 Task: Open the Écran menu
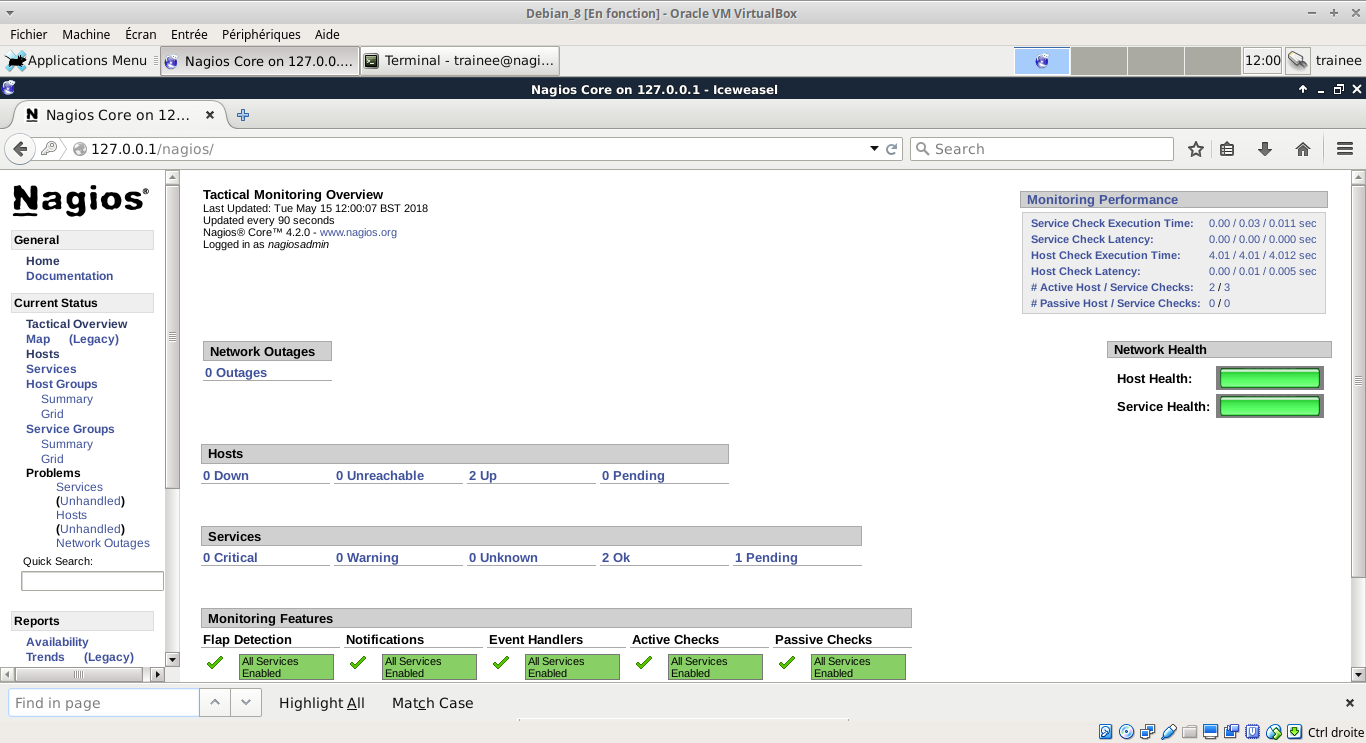tap(141, 34)
